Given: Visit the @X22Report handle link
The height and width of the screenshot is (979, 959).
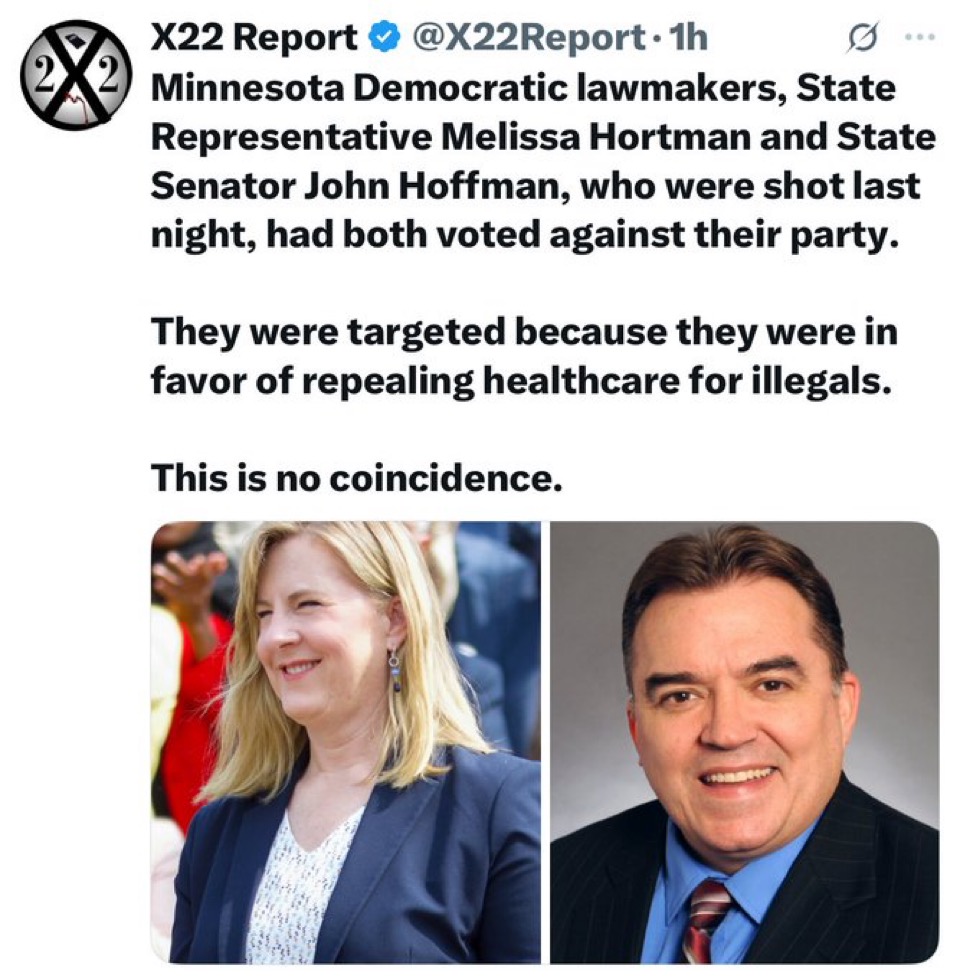Looking at the screenshot, I should 529,37.
